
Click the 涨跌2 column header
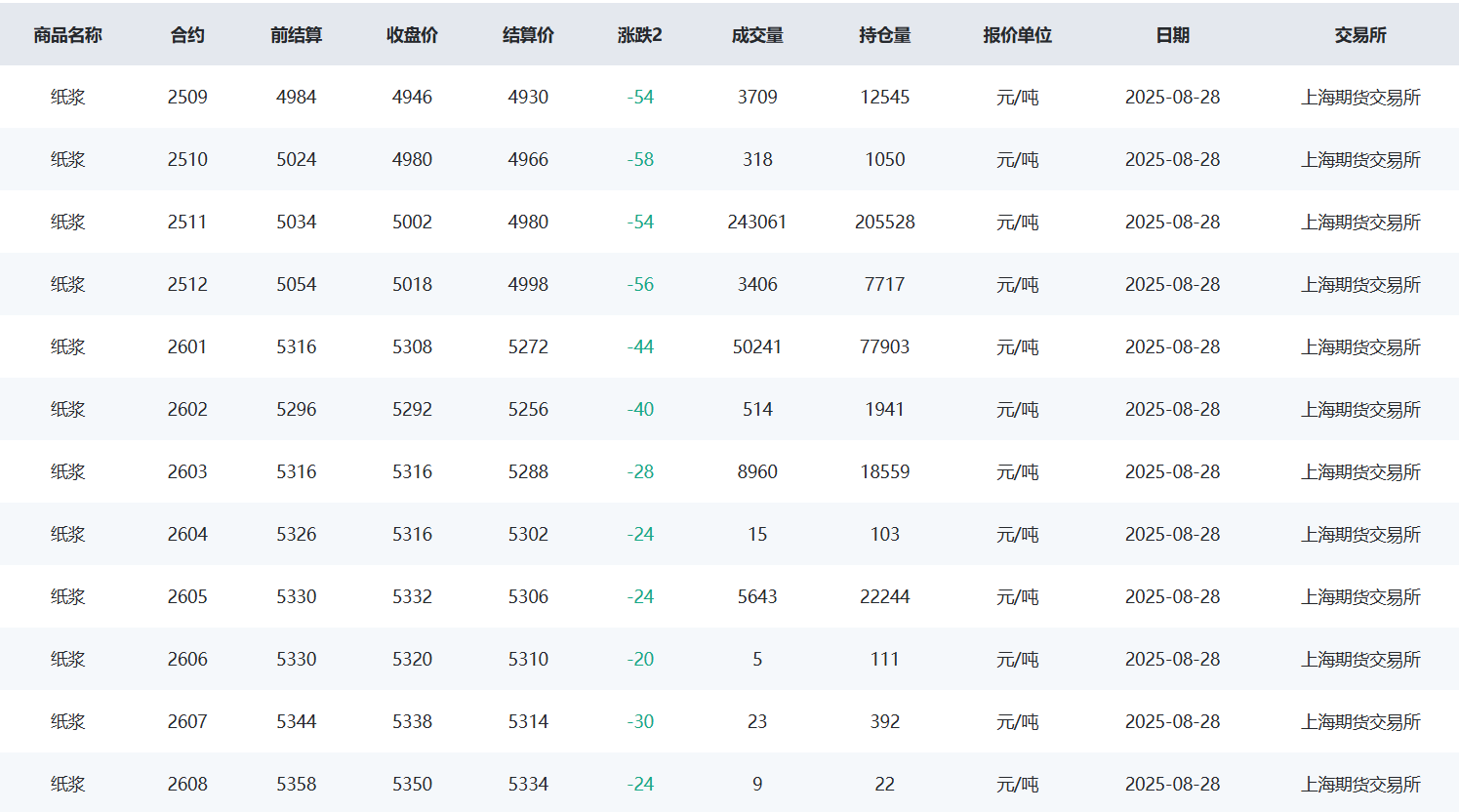point(640,35)
